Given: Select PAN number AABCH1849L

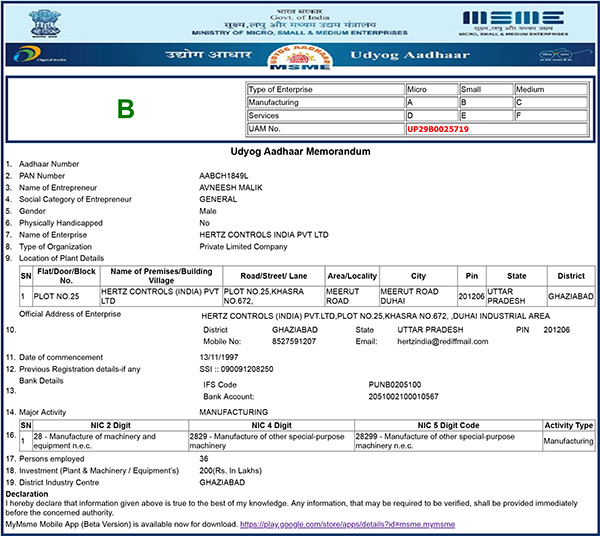Looking at the screenshot, I should [223, 176].
